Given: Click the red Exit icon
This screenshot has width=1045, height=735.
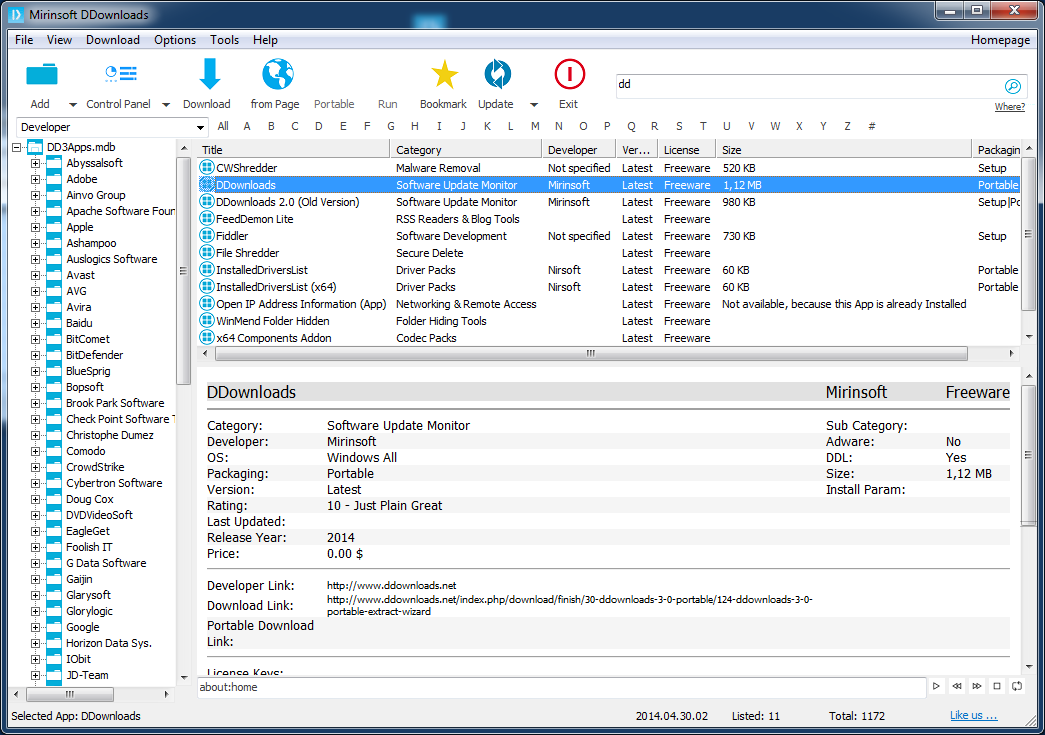Looking at the screenshot, I should coord(569,74).
